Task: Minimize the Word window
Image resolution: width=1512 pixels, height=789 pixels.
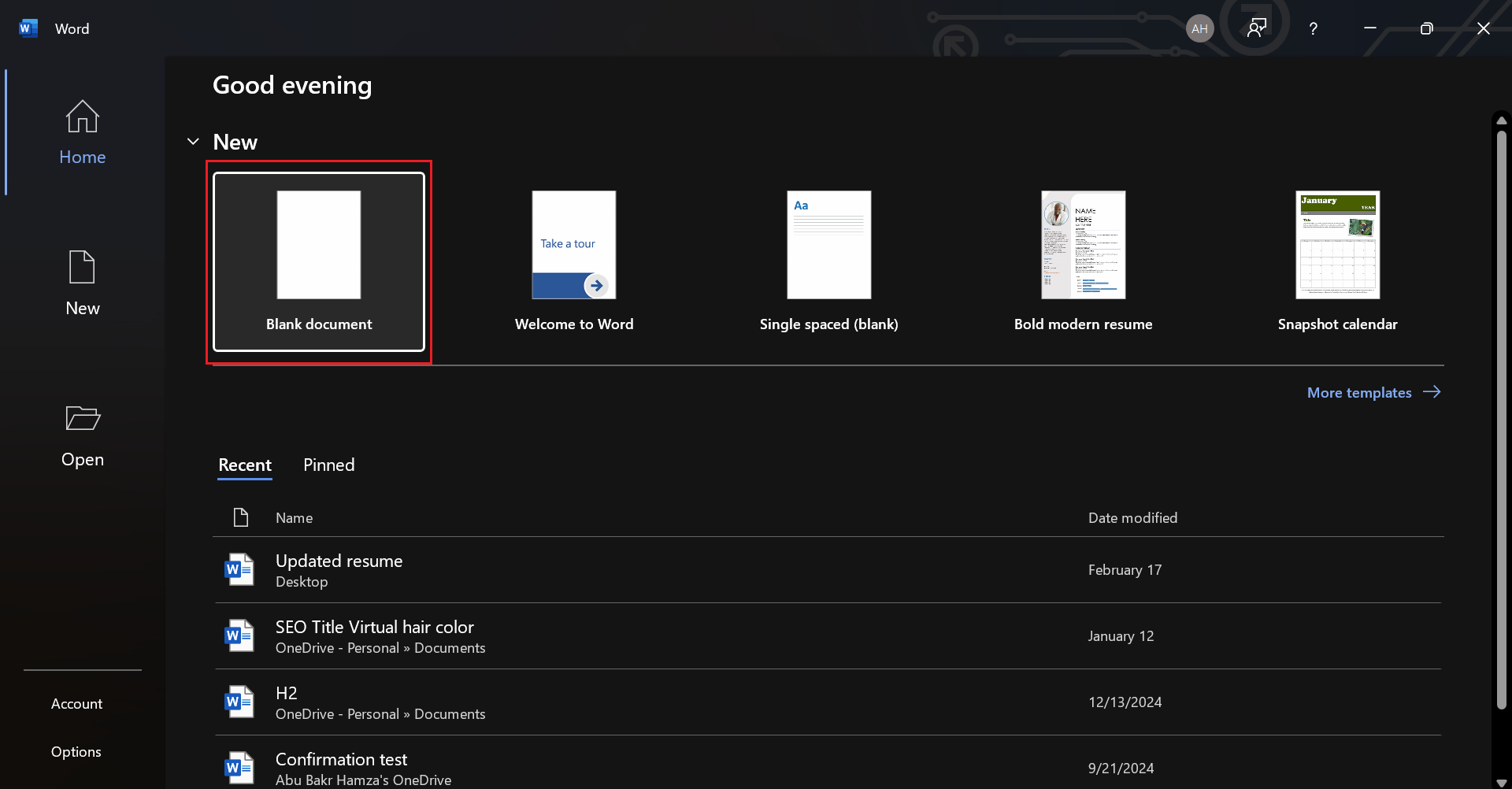Action: 1370,28
